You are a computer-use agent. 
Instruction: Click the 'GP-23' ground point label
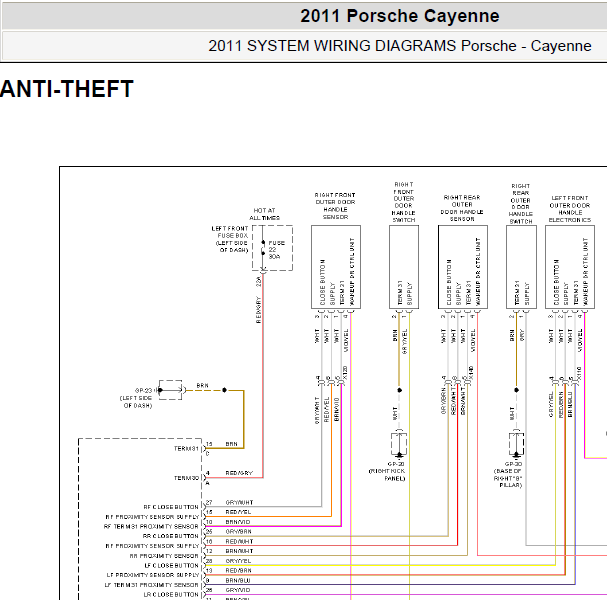143,391
